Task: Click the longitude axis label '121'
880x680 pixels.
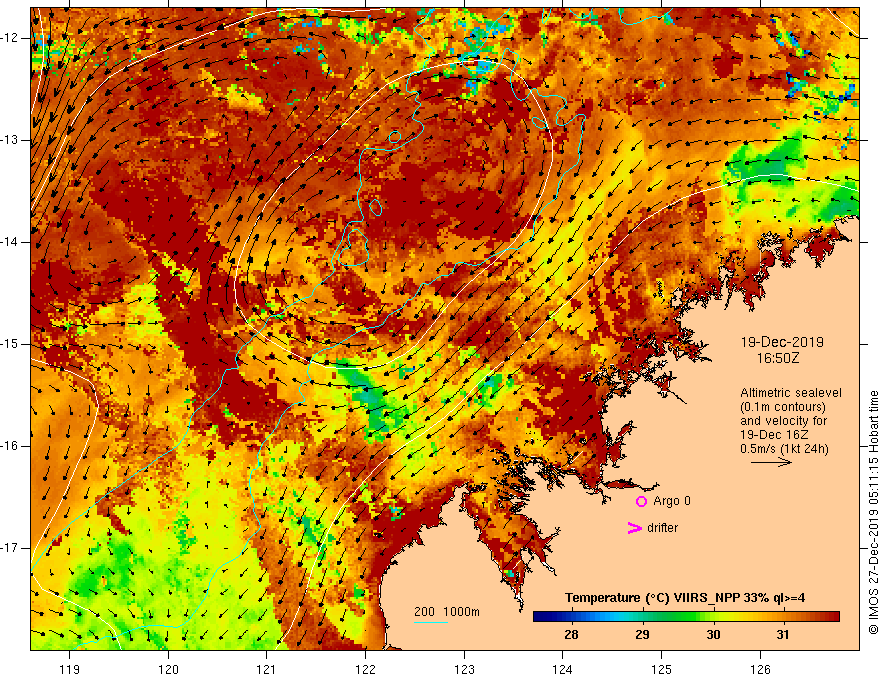Action: tap(266, 669)
